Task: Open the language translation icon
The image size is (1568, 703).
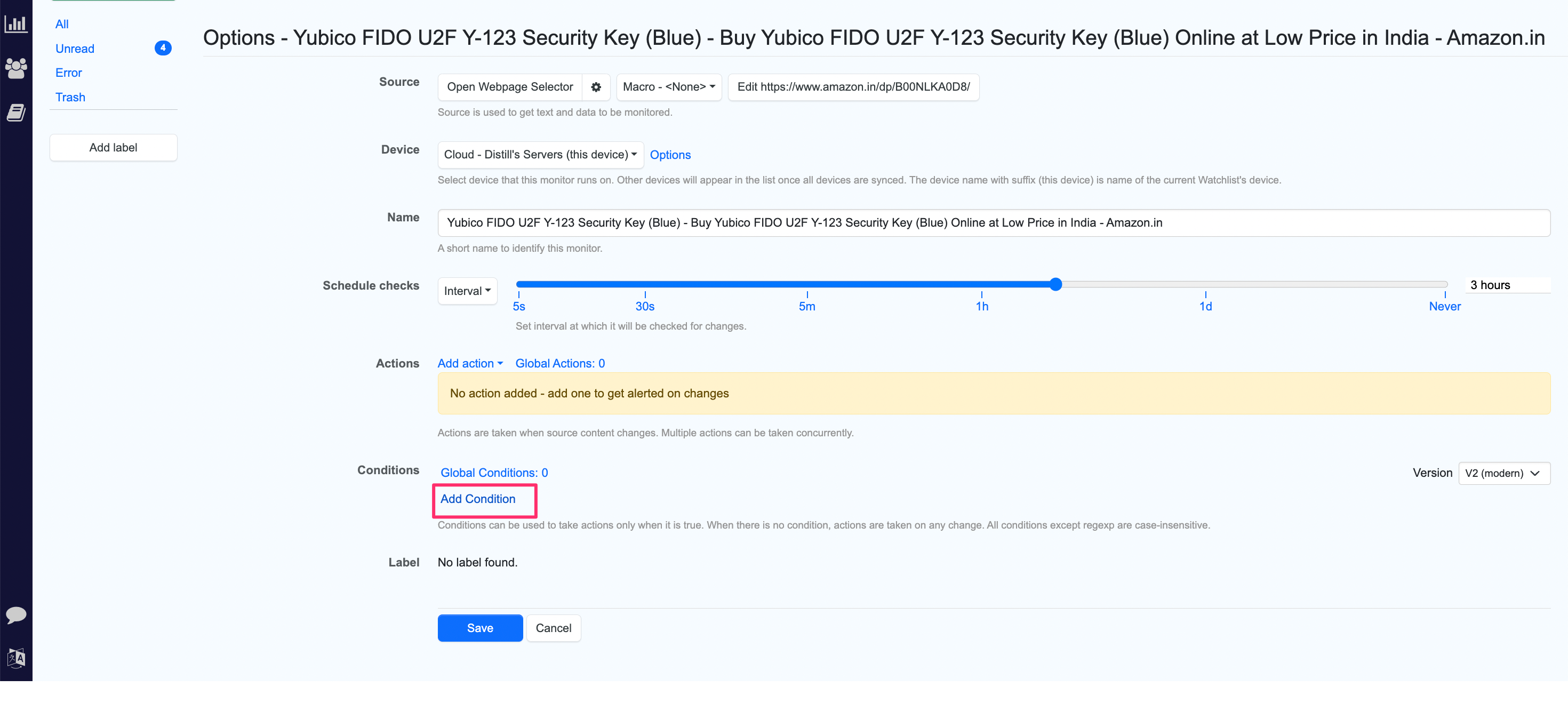Action: click(x=16, y=658)
